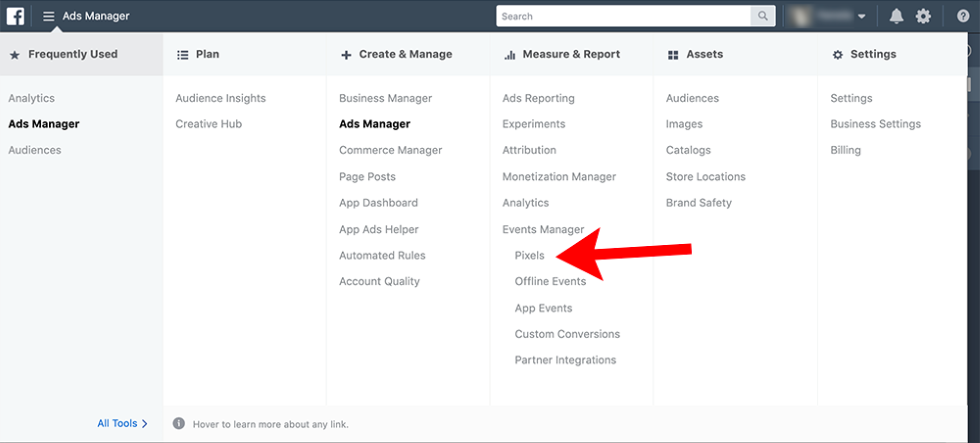980x443 pixels.
Task: Open Pixels under Events Manager
Action: coord(530,255)
